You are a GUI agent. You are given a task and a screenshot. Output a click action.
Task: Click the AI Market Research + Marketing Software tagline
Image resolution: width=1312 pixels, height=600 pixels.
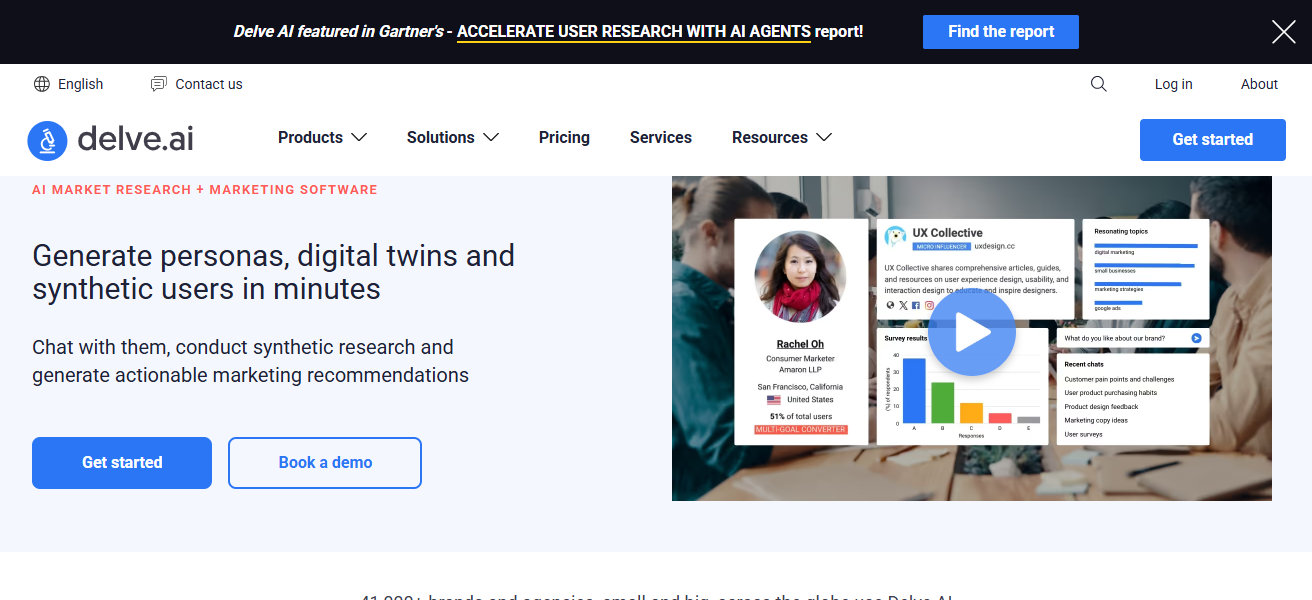[x=205, y=189]
